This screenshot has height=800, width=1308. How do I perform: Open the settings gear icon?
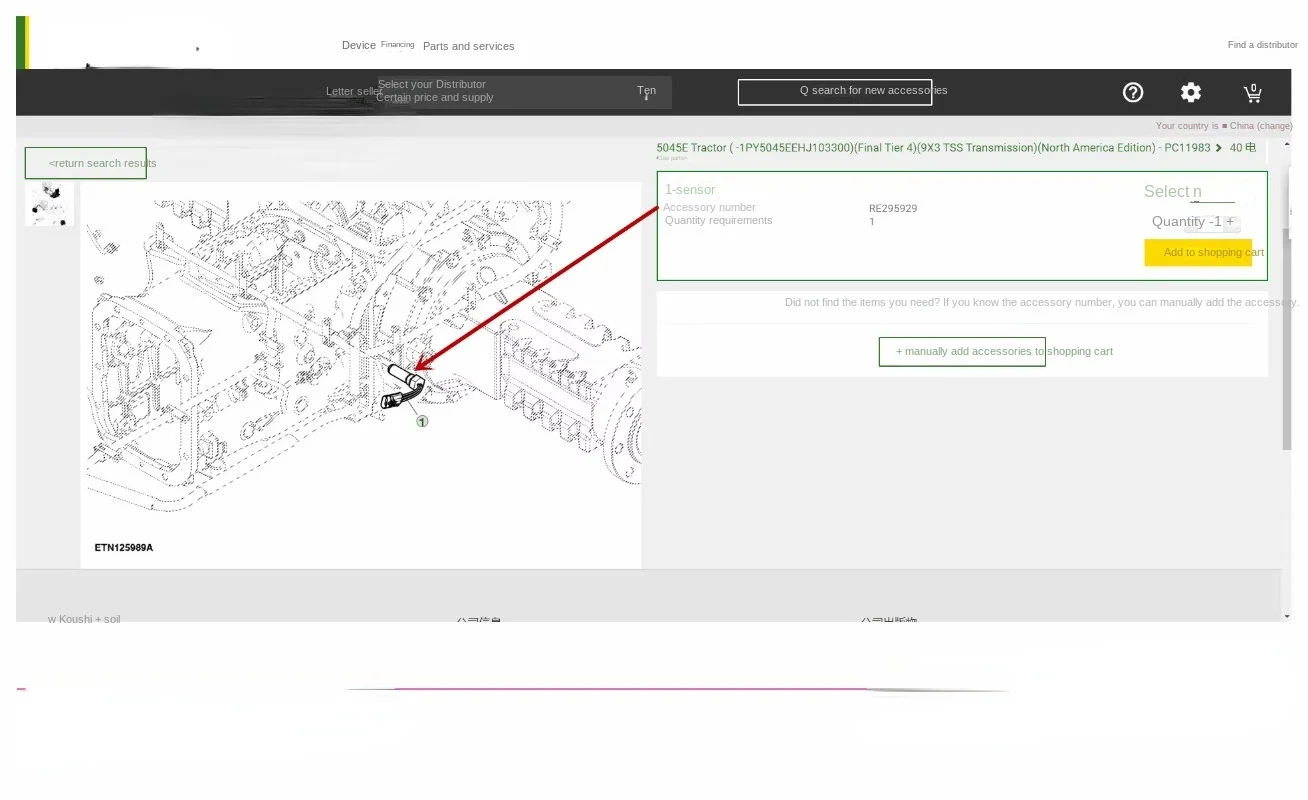1191,92
